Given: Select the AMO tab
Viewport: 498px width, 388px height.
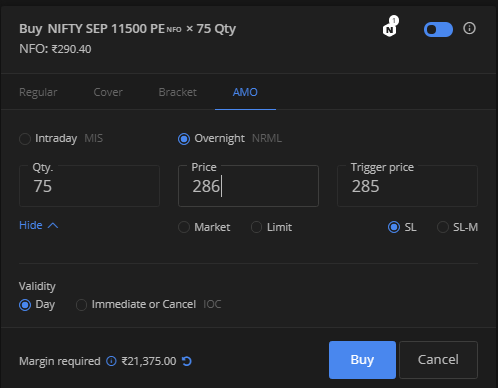Looking at the screenshot, I should [245, 92].
